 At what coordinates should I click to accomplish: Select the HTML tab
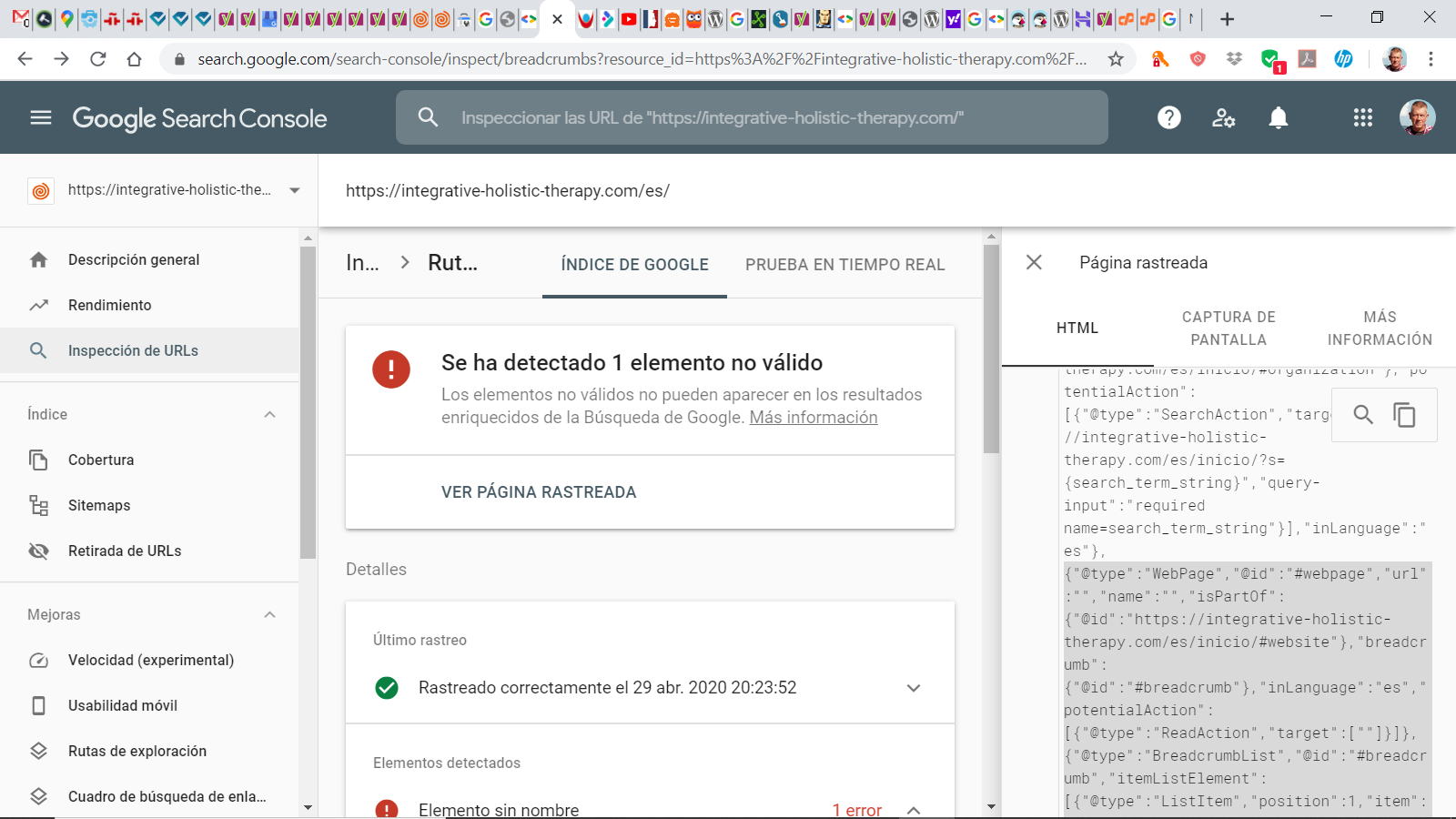(1077, 328)
